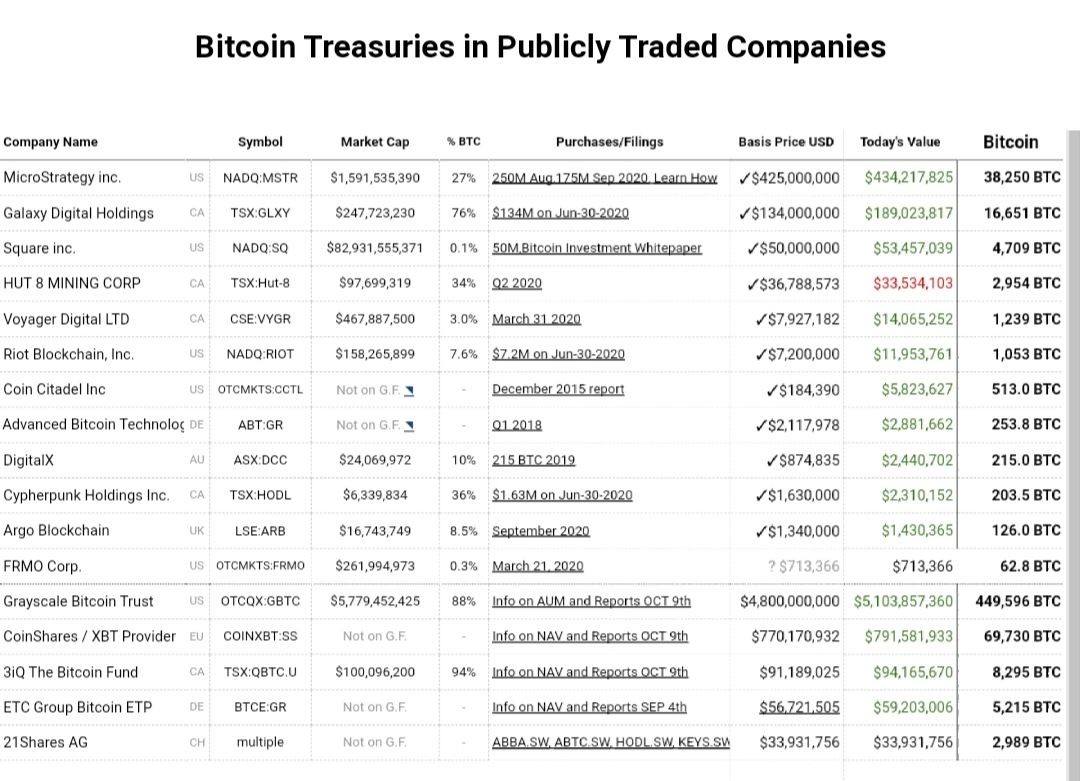Click the Q1 2018 filing link
Viewport: 1080px width, 781px height.
517,425
